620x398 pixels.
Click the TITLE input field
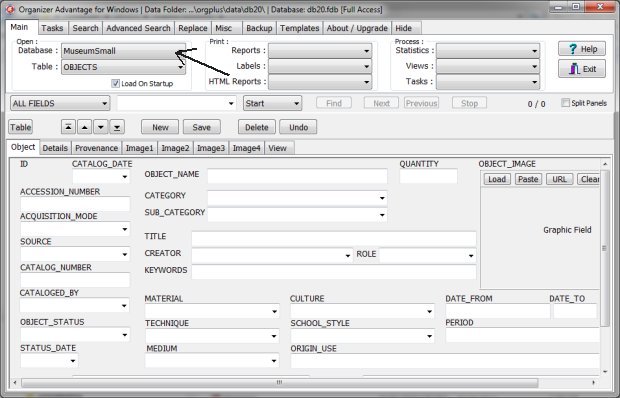click(334, 239)
